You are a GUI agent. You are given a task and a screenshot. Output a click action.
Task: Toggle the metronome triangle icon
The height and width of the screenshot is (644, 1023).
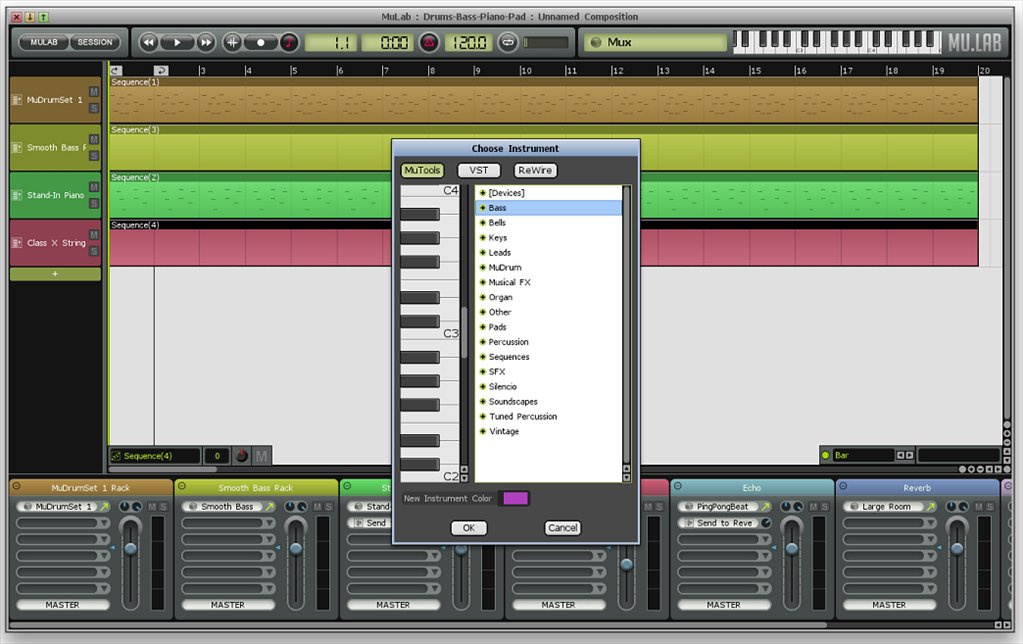pyautogui.click(x=429, y=42)
